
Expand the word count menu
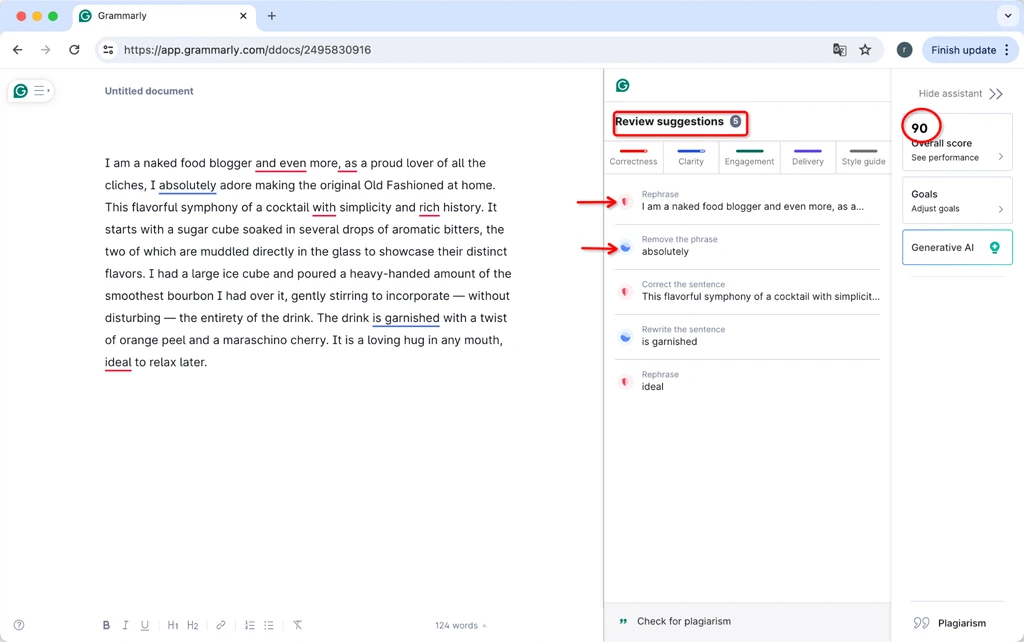tap(460, 626)
